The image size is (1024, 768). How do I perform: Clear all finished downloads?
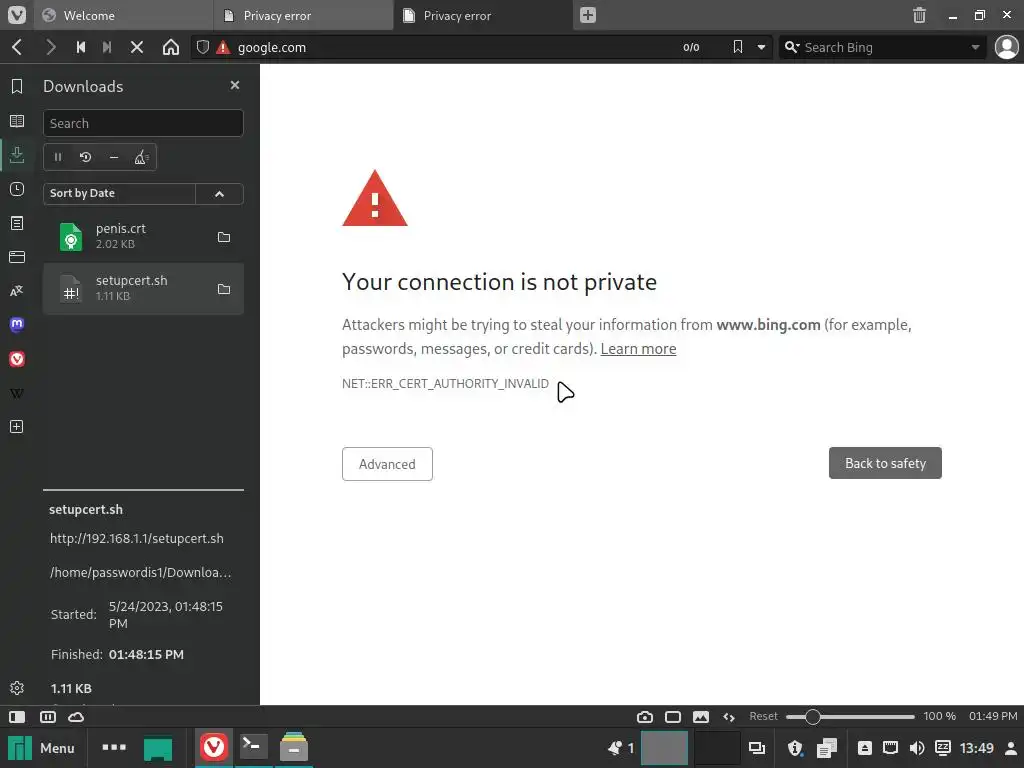coord(141,157)
